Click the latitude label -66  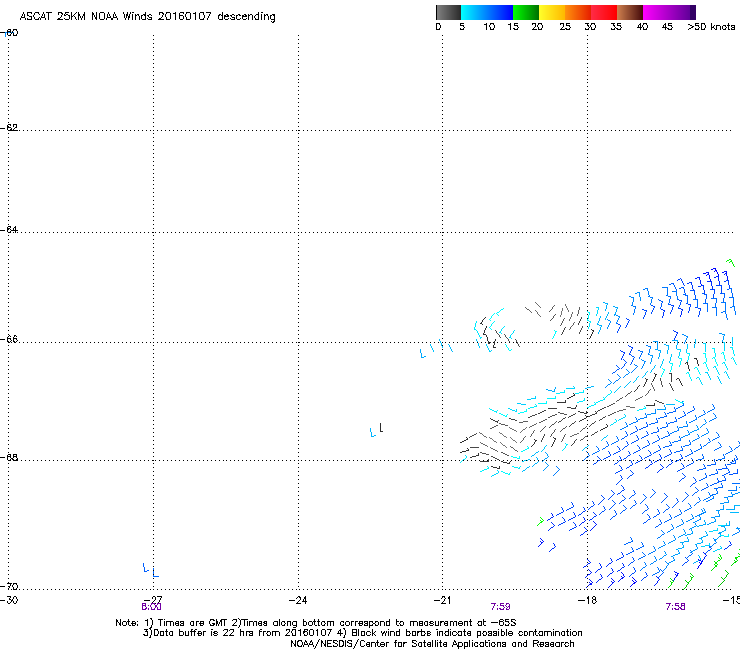click(10, 339)
